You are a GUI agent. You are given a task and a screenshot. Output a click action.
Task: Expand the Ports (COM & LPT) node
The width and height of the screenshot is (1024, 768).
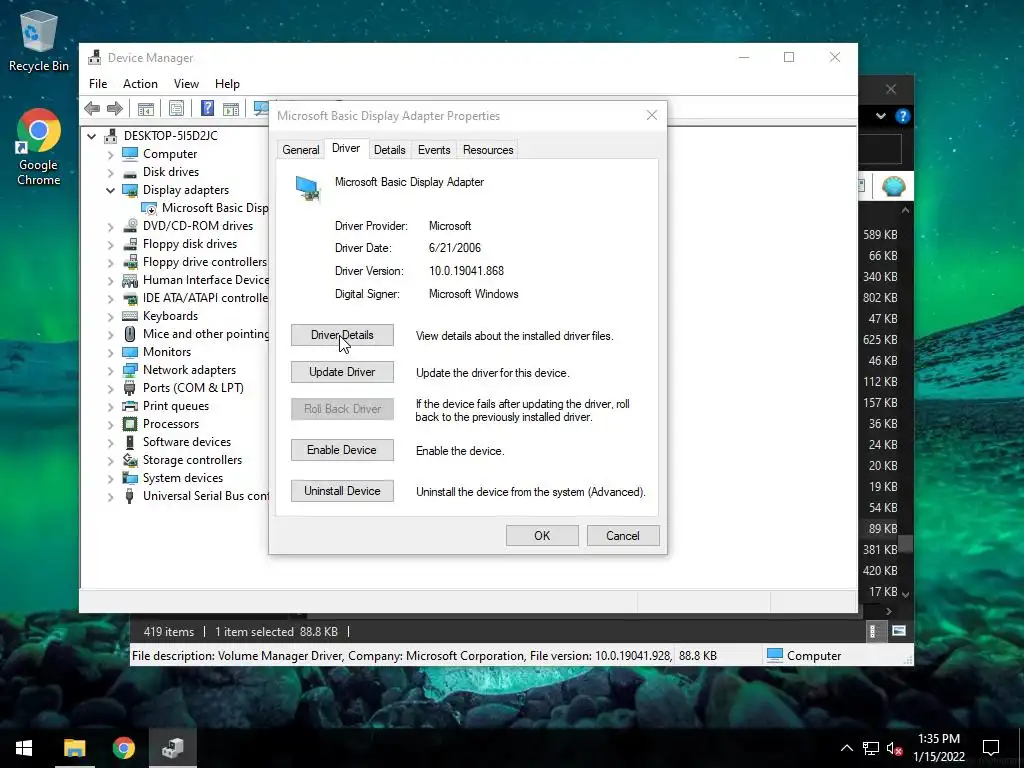110,389
